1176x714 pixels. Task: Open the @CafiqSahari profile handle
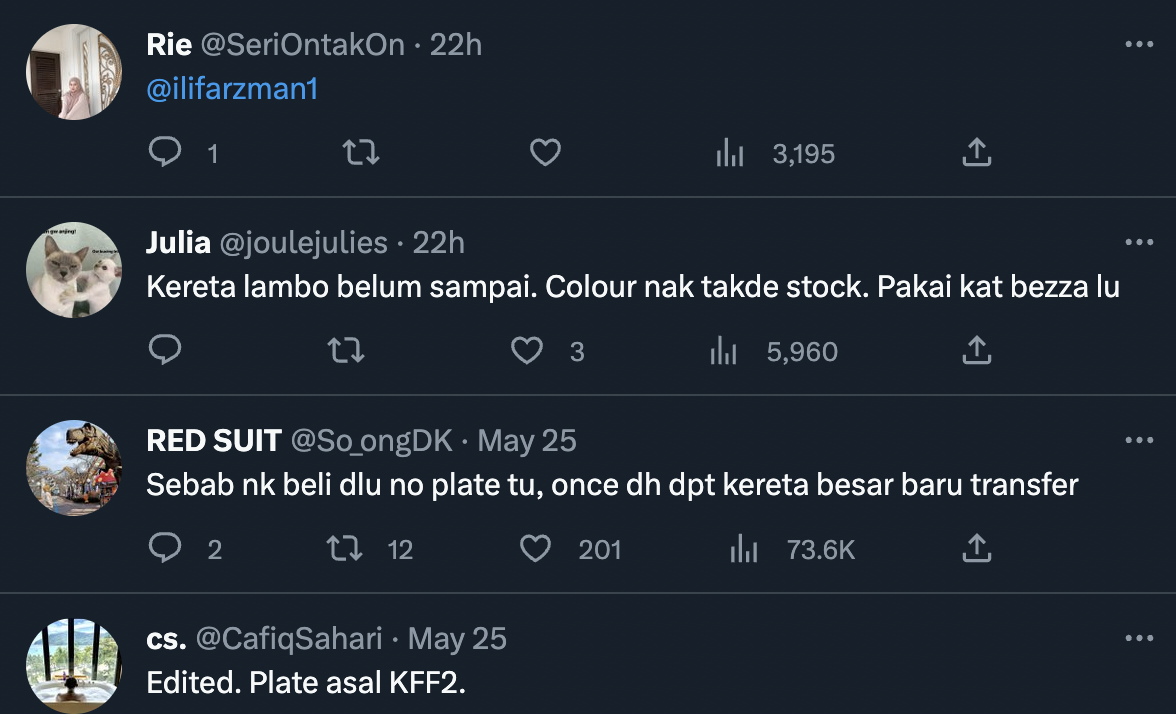coord(287,639)
